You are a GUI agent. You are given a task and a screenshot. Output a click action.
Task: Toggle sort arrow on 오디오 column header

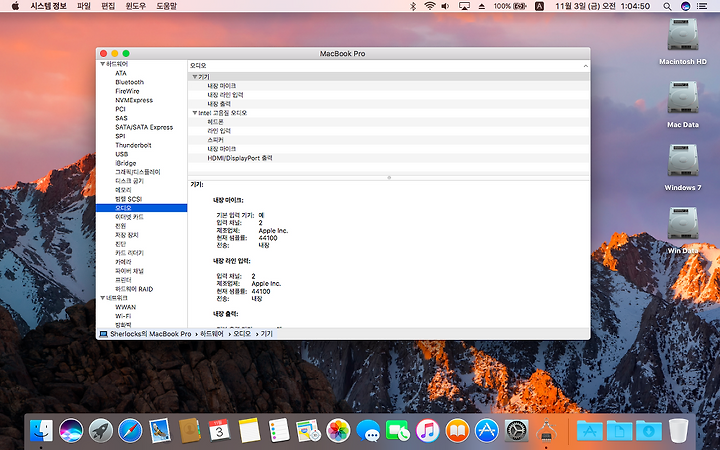585,66
